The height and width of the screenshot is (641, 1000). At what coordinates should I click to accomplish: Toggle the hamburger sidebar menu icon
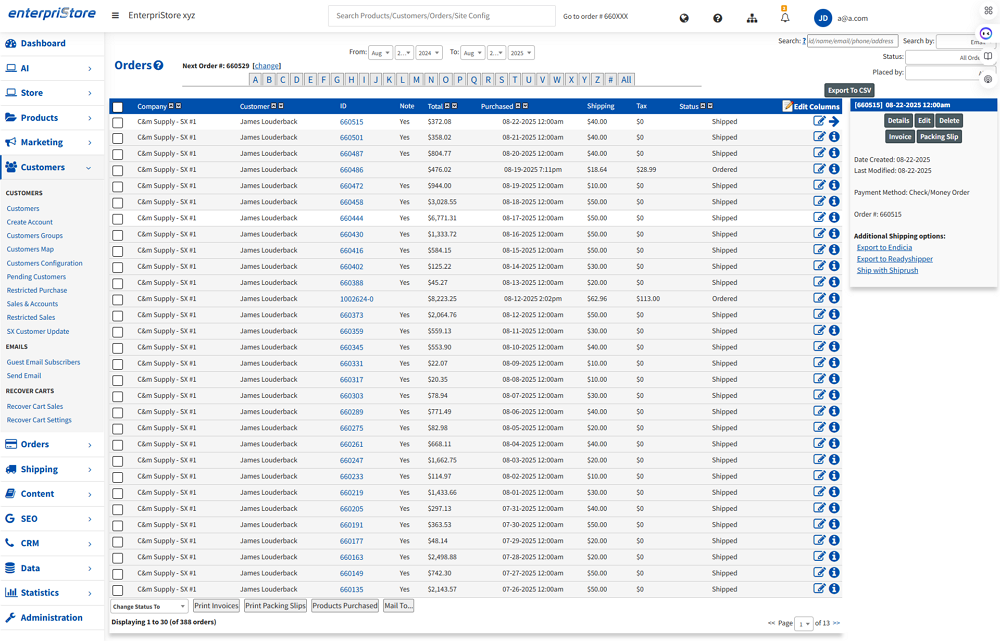pyautogui.click(x=115, y=16)
